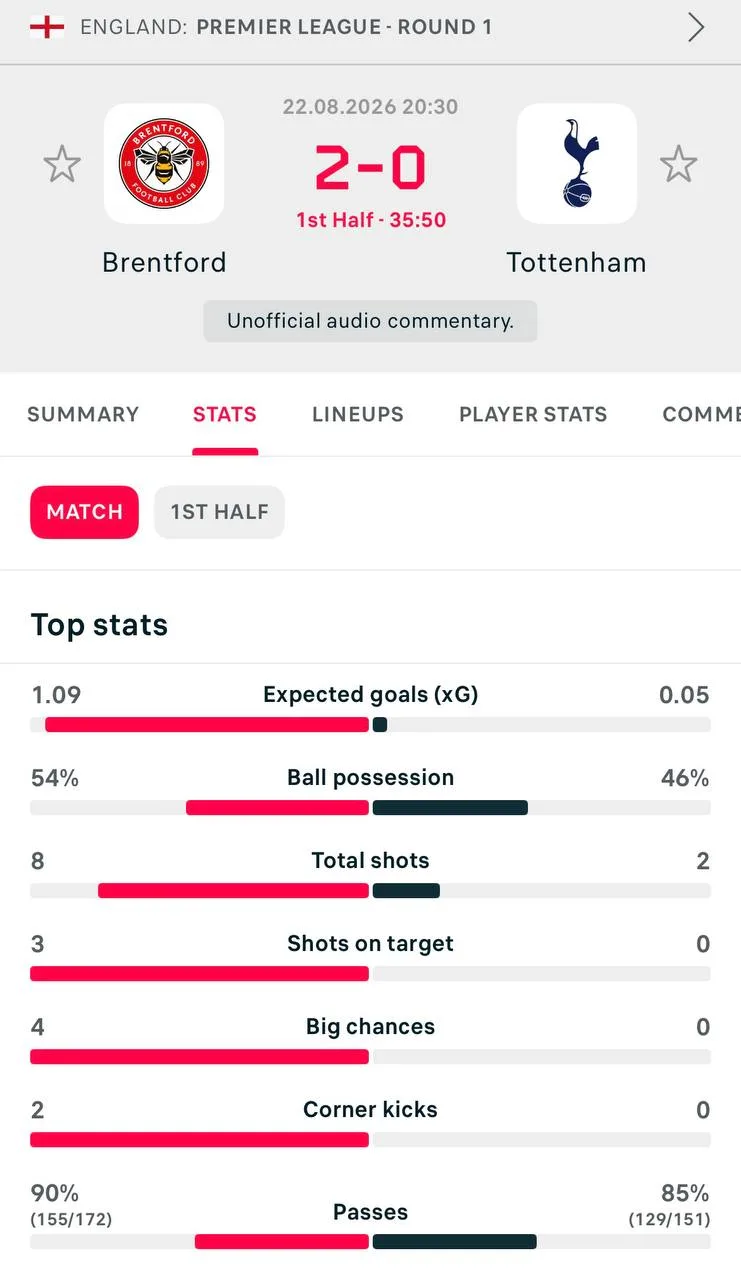This screenshot has width=741, height=1280.
Task: Open the LINEUPS tab
Action: pyautogui.click(x=358, y=414)
